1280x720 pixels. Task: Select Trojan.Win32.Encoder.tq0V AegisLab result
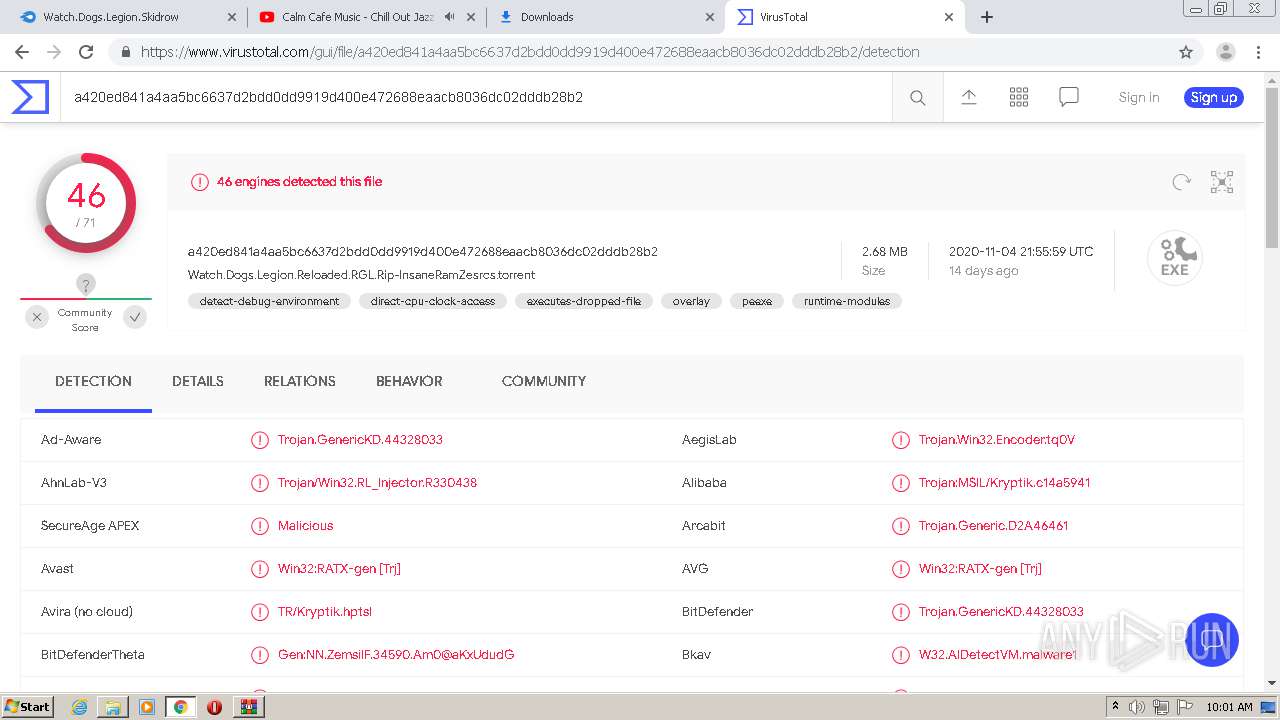click(x=997, y=440)
